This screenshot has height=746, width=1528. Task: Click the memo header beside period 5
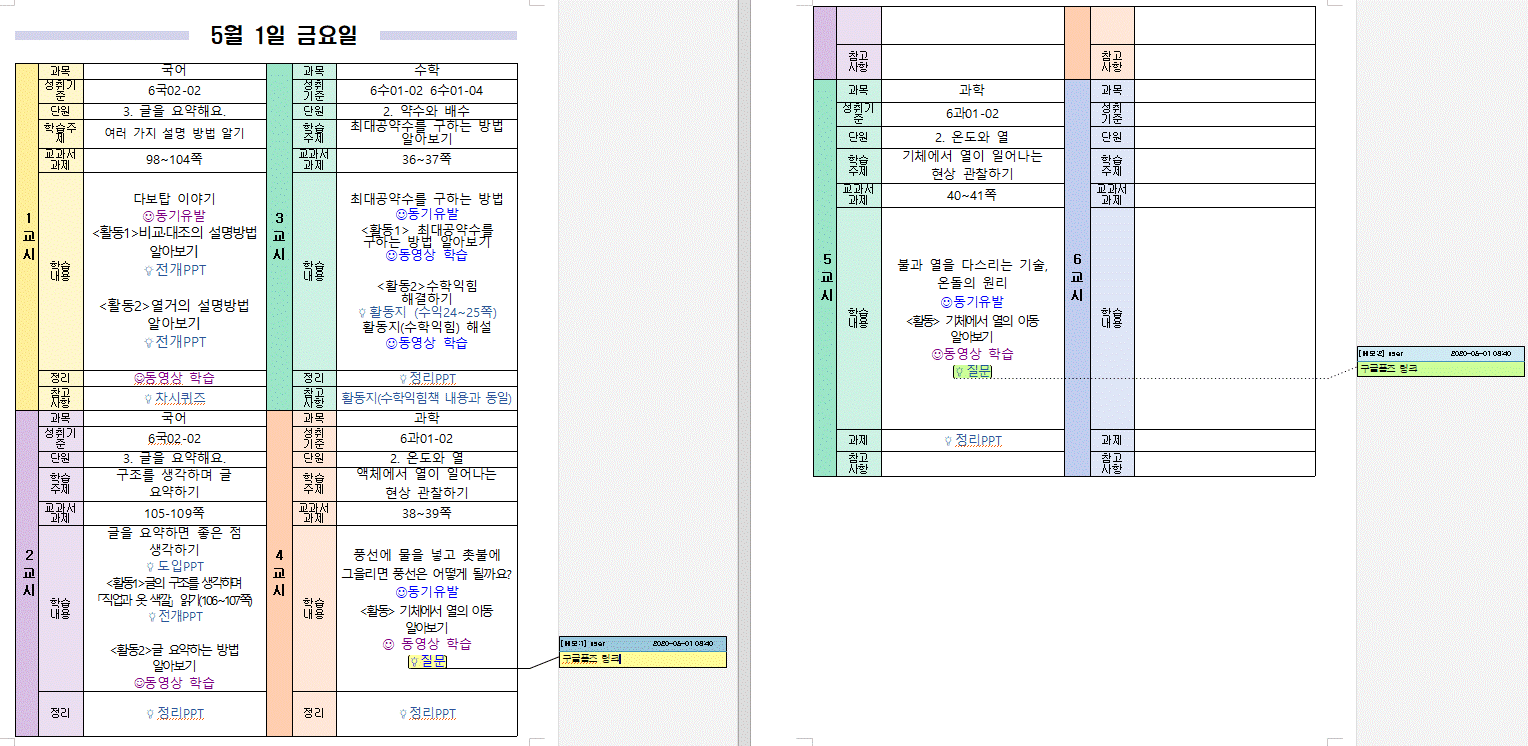(x=1440, y=353)
